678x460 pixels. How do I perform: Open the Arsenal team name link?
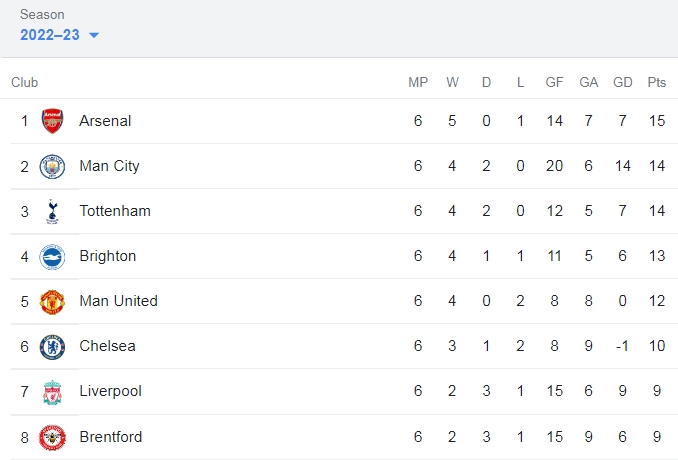point(105,121)
